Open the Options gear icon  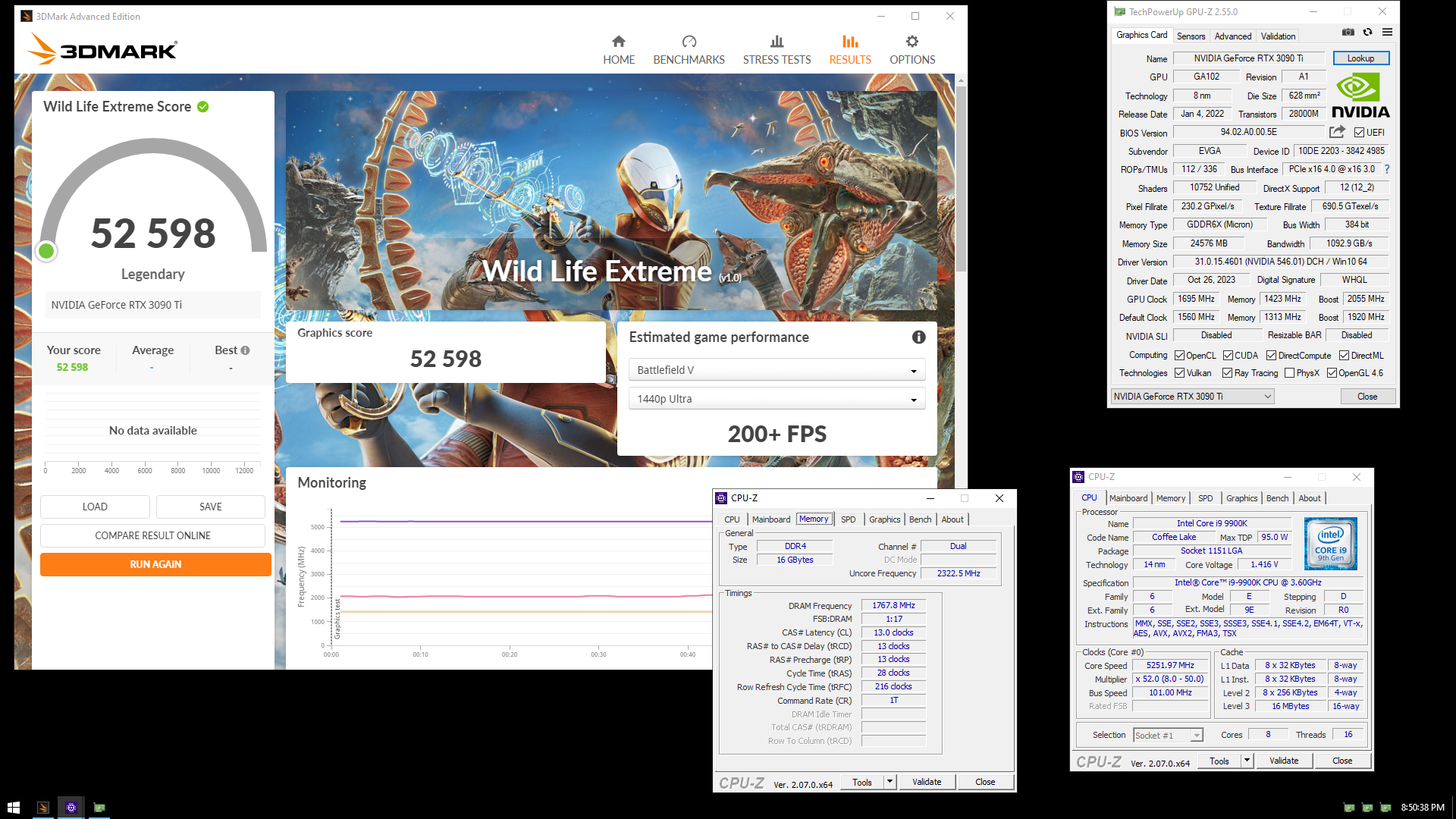(x=912, y=42)
